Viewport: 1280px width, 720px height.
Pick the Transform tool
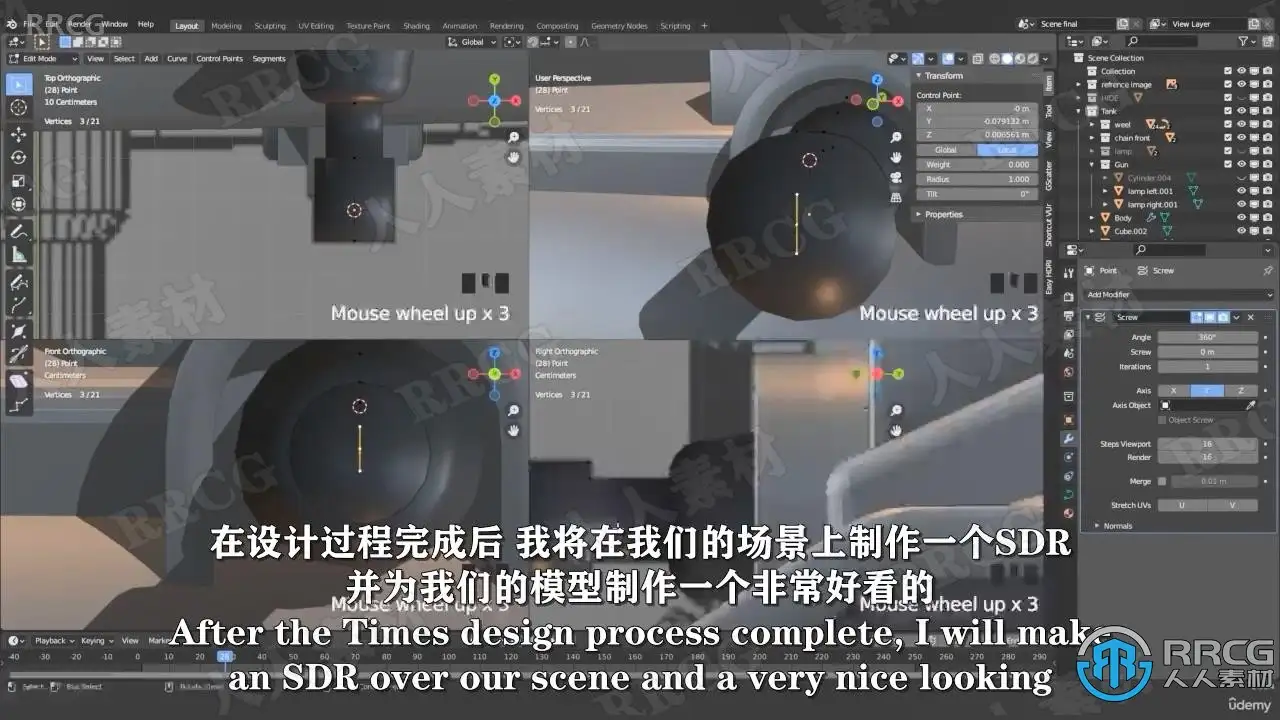(x=18, y=204)
